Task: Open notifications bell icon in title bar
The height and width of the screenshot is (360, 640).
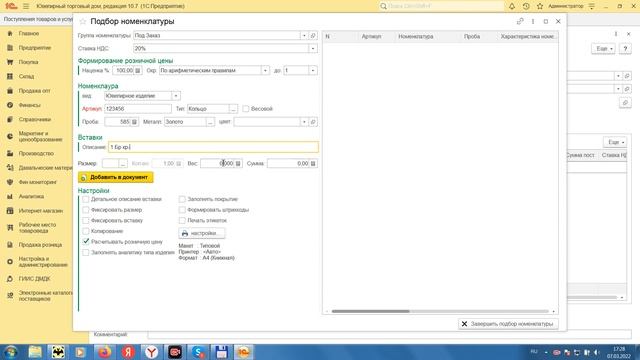Action: pyautogui.click(x=512, y=6)
